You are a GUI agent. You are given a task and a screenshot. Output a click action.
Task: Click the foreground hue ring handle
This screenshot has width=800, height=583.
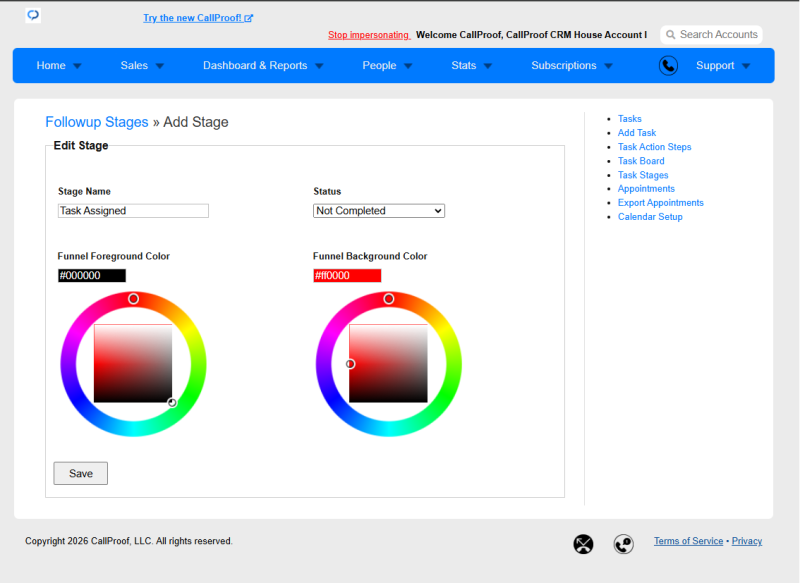pyautogui.click(x=133, y=299)
